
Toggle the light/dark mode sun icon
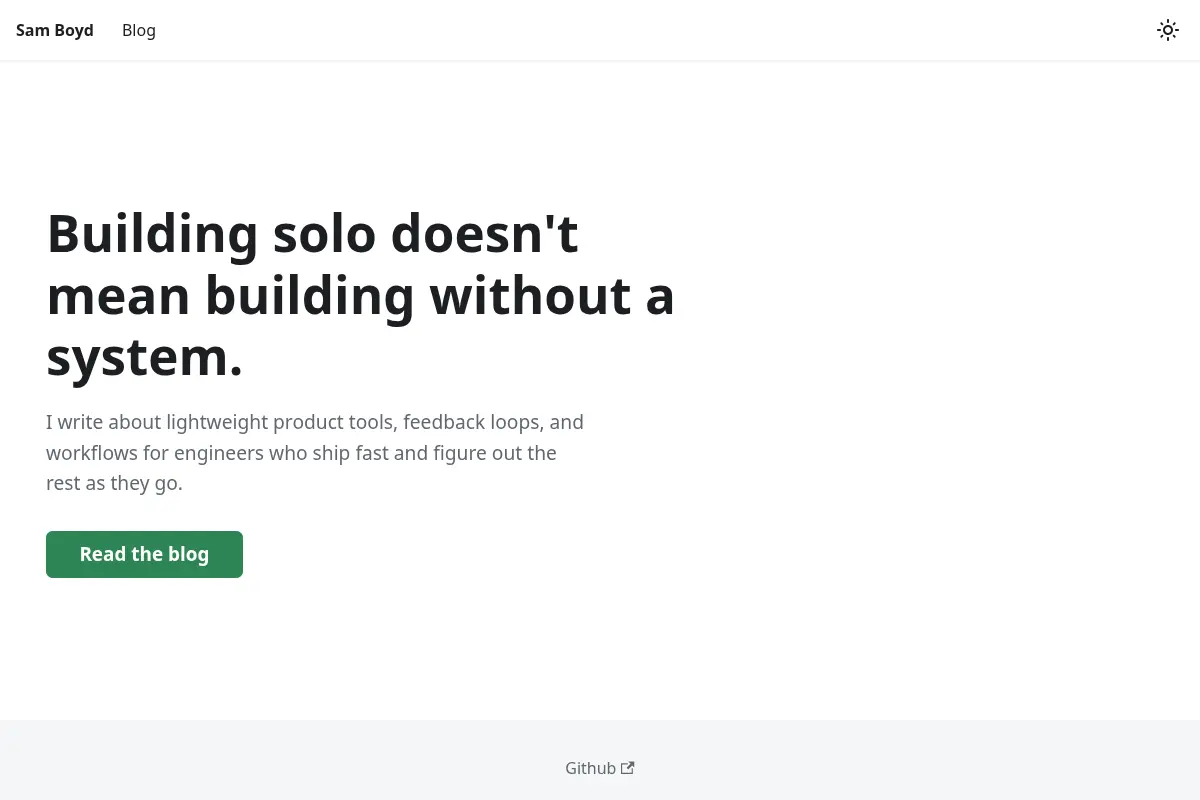1167,30
